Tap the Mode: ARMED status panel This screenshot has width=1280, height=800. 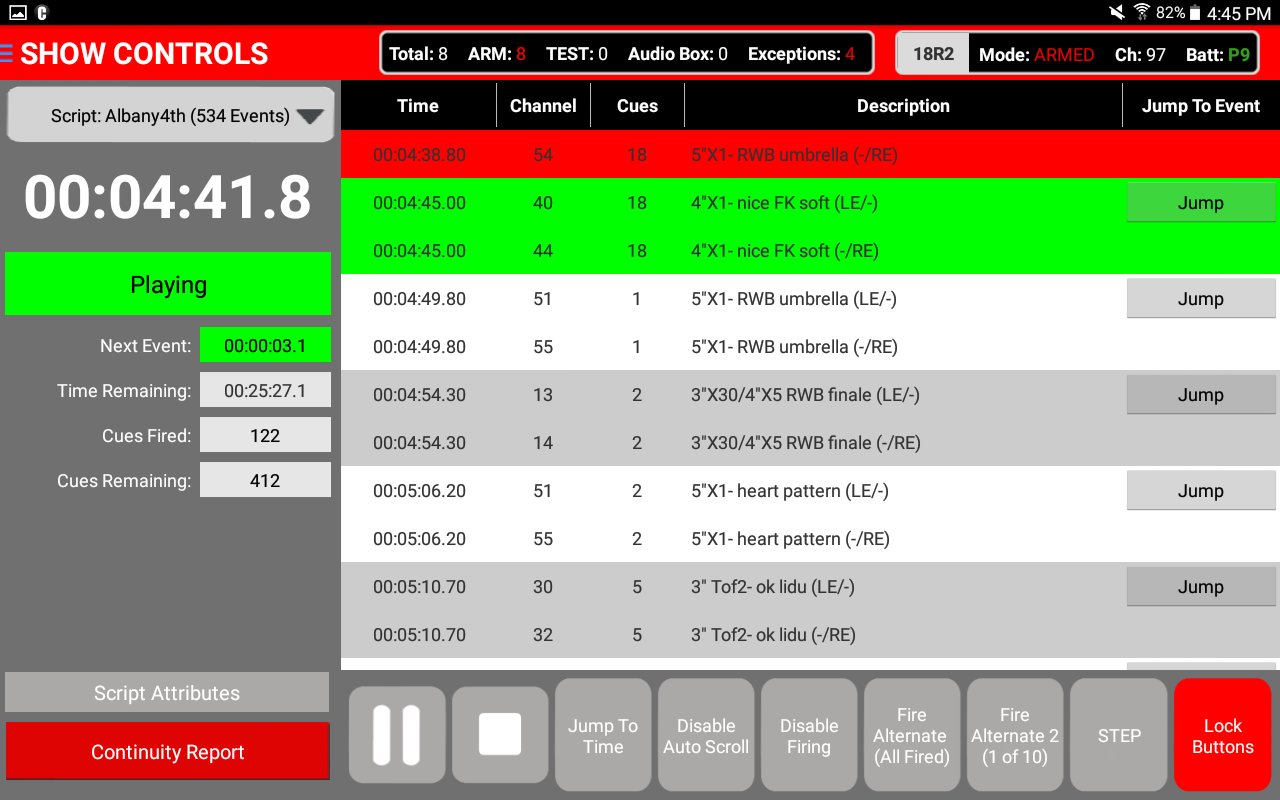1037,54
